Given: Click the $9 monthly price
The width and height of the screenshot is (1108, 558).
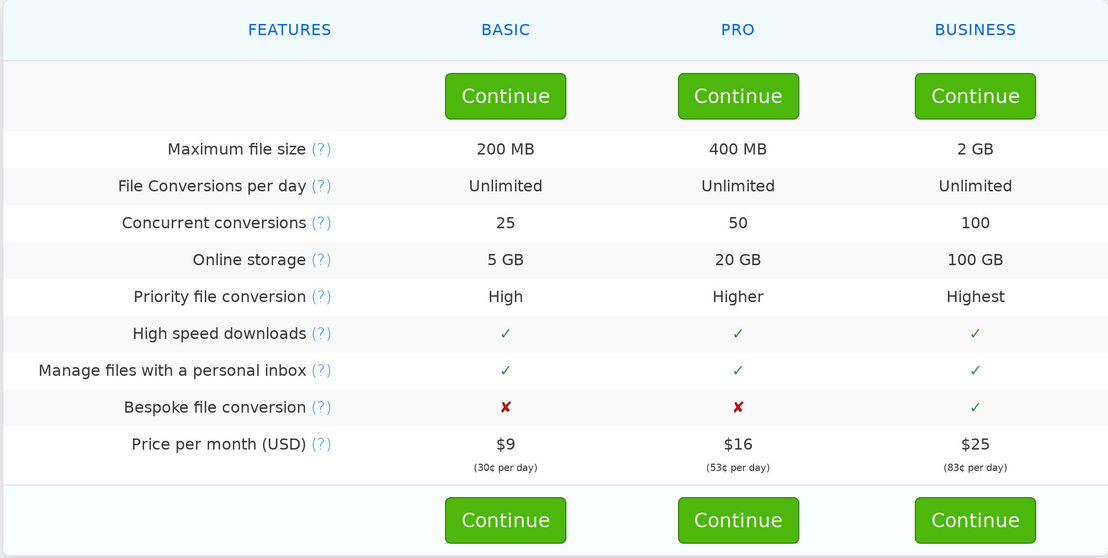Looking at the screenshot, I should tap(505, 444).
